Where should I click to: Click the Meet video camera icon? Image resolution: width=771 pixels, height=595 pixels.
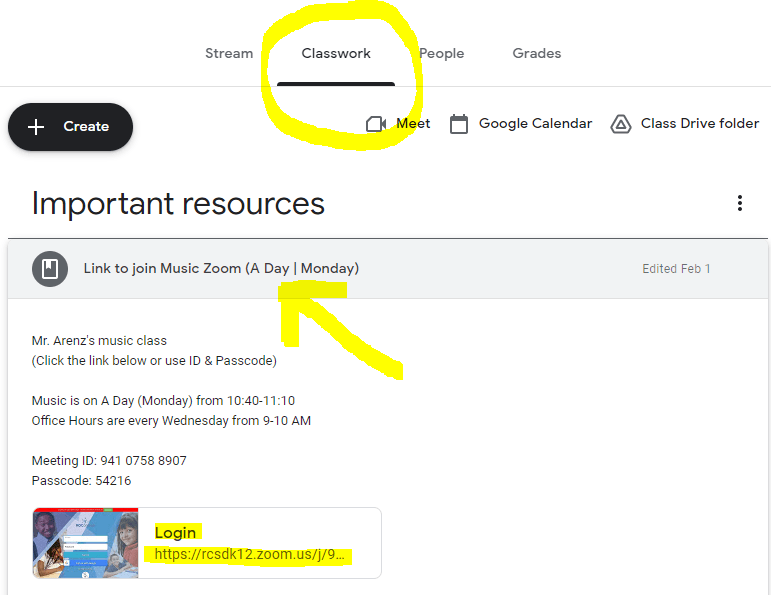pos(376,124)
